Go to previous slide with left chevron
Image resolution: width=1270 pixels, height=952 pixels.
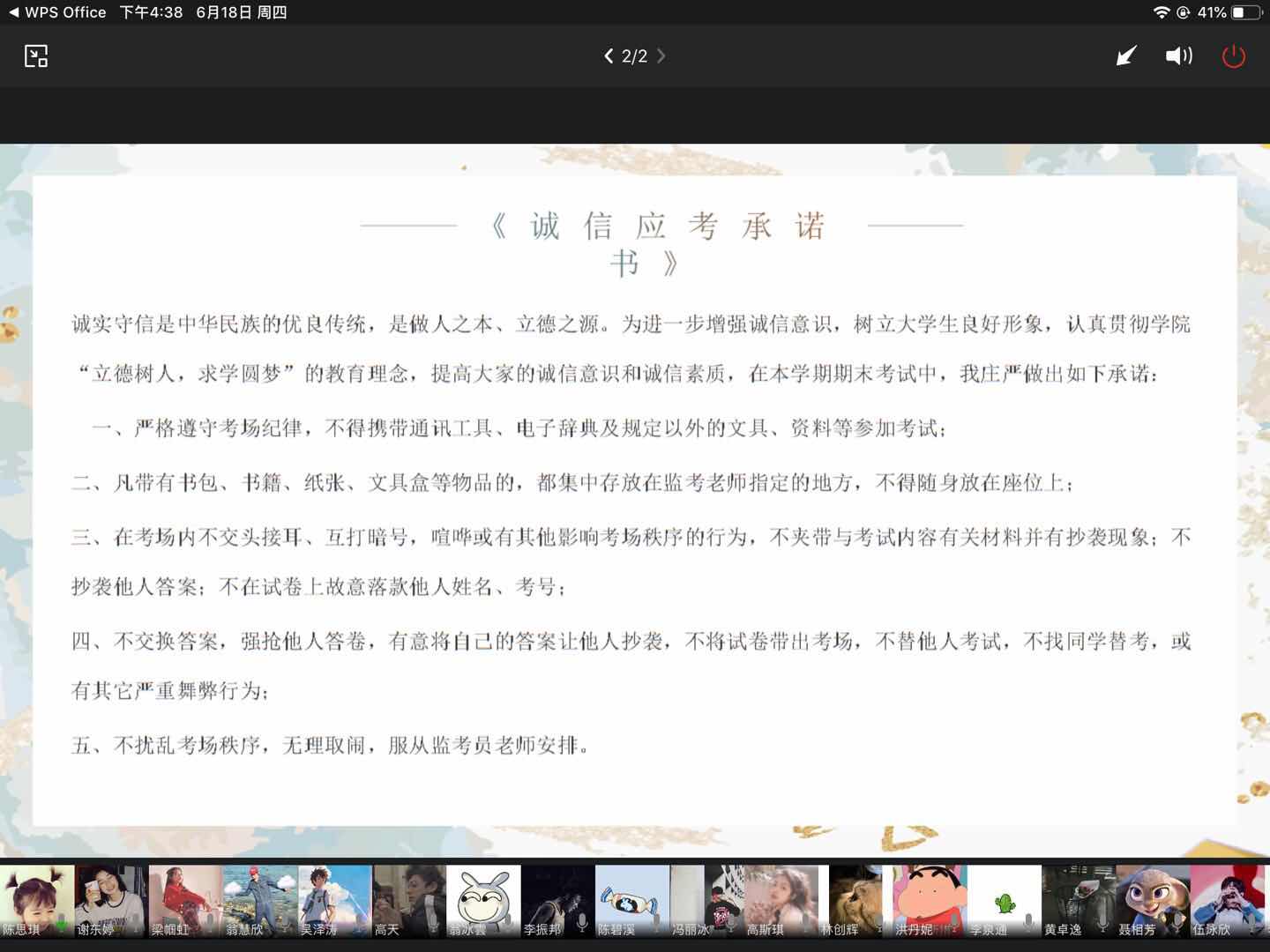tap(609, 56)
